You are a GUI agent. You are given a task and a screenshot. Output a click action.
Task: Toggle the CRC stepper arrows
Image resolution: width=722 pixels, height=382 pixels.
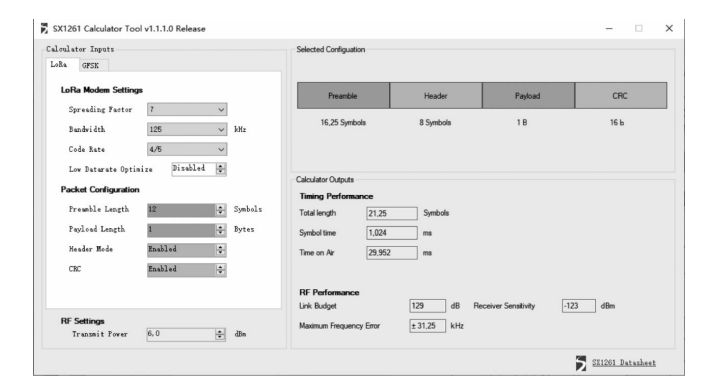click(221, 269)
